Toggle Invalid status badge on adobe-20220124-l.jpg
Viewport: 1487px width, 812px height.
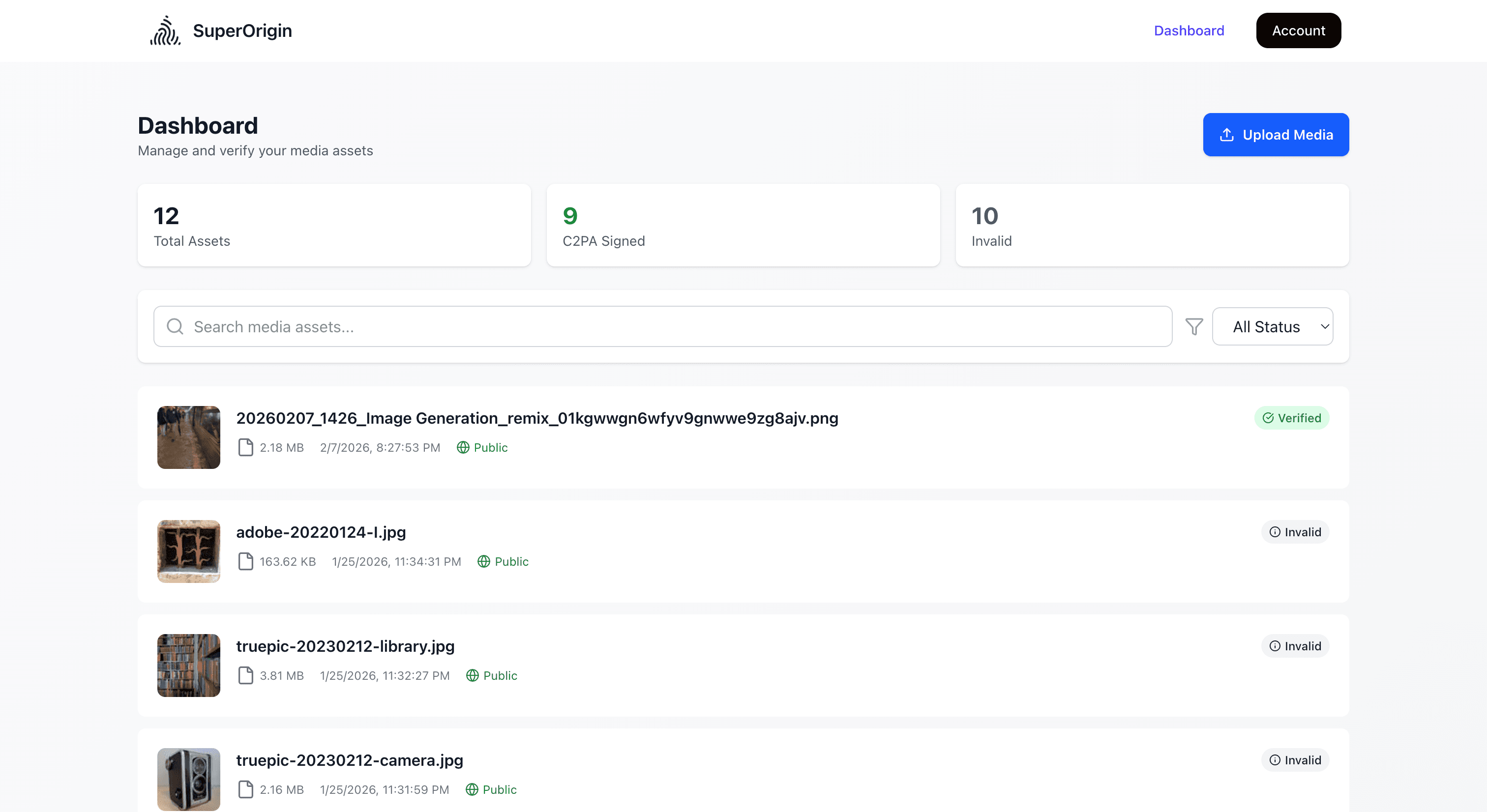coord(1295,531)
